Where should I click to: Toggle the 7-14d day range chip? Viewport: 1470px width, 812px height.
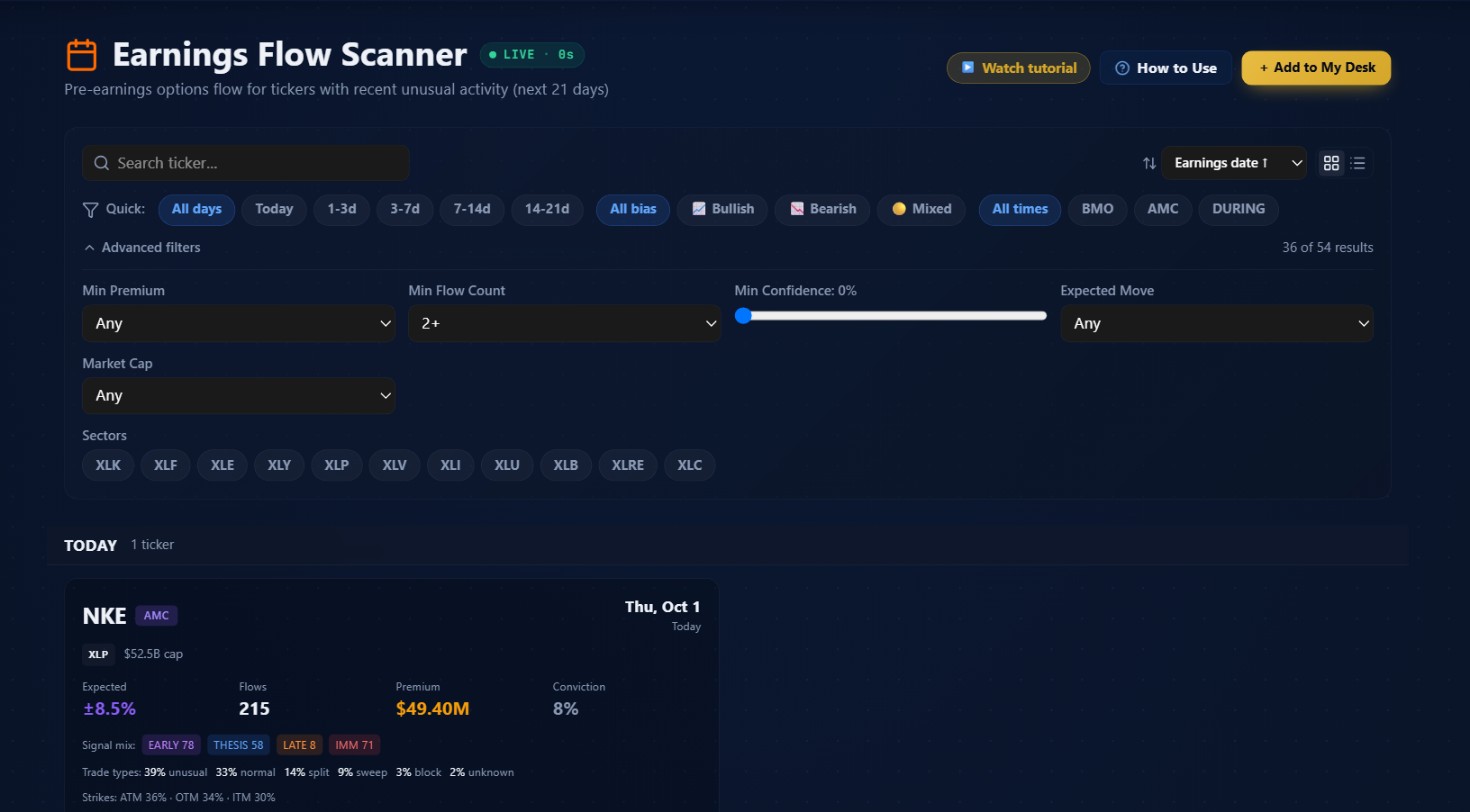pyautogui.click(x=472, y=209)
